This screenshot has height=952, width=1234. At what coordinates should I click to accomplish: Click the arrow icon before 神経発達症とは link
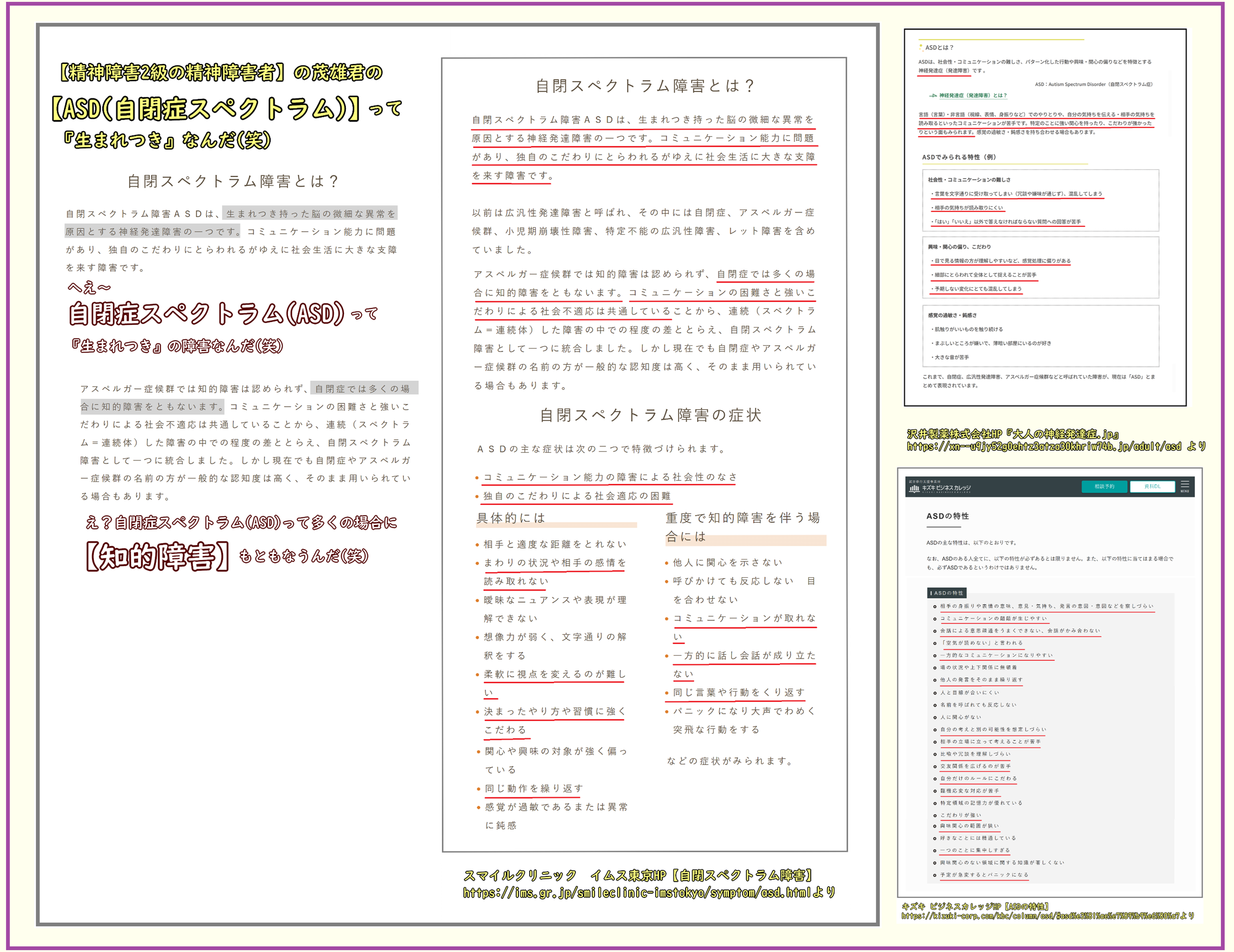tap(933, 95)
